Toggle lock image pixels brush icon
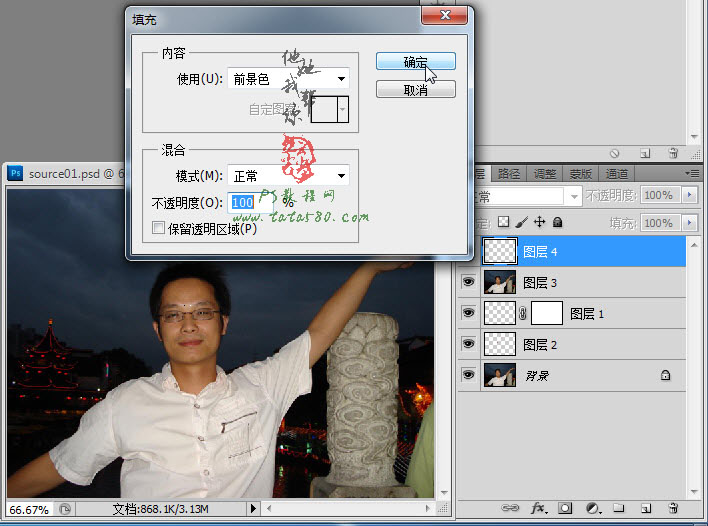The image size is (708, 526). (522, 222)
